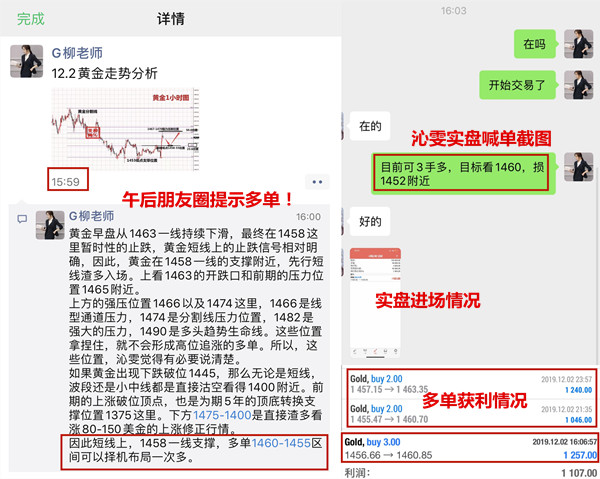This screenshot has height=479, width=600.
Task: Select Gold buy 2.00 order closed at 1460.70
Action: pyautogui.click(x=471, y=414)
